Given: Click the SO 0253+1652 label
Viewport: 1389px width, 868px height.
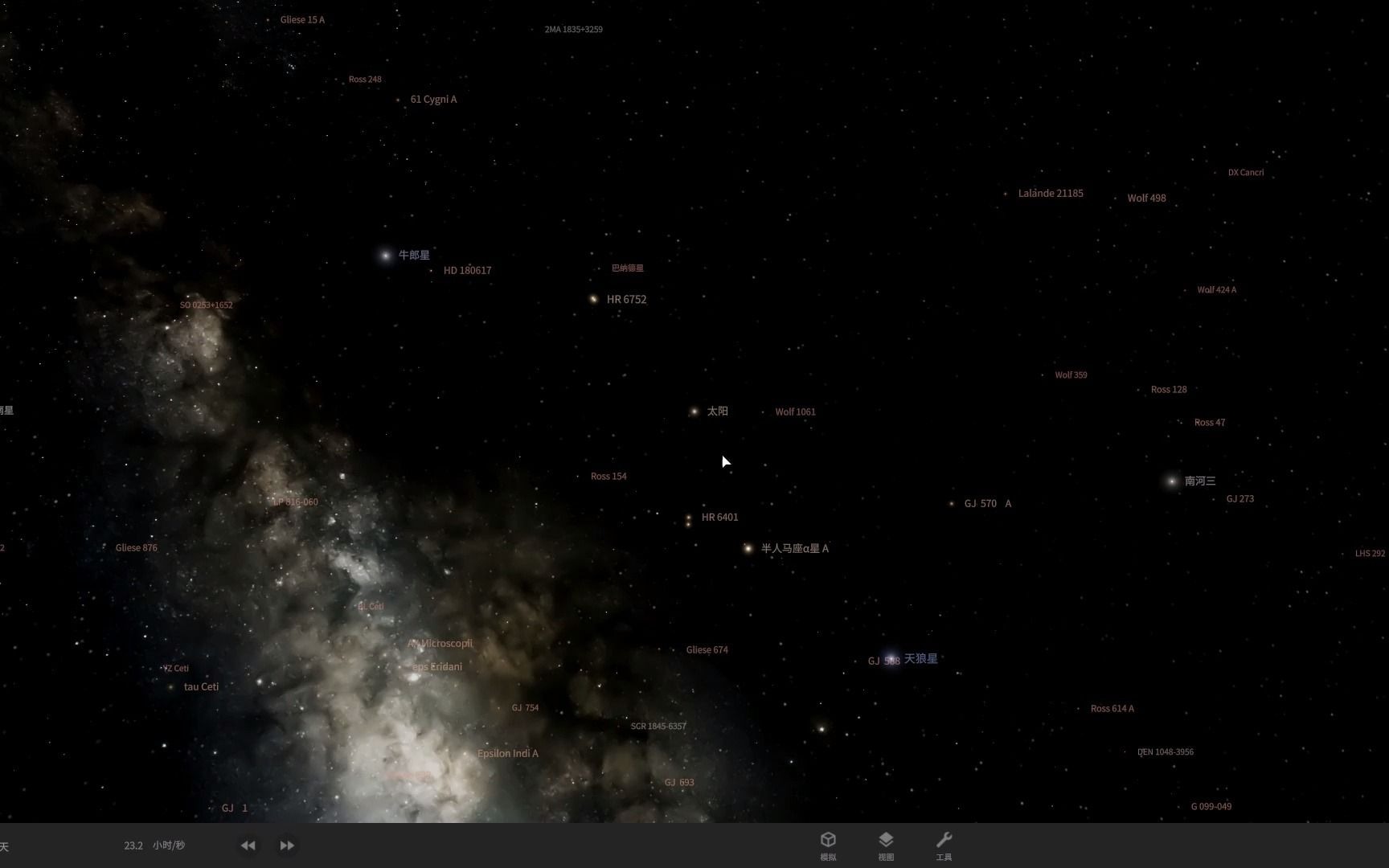Looking at the screenshot, I should (206, 305).
